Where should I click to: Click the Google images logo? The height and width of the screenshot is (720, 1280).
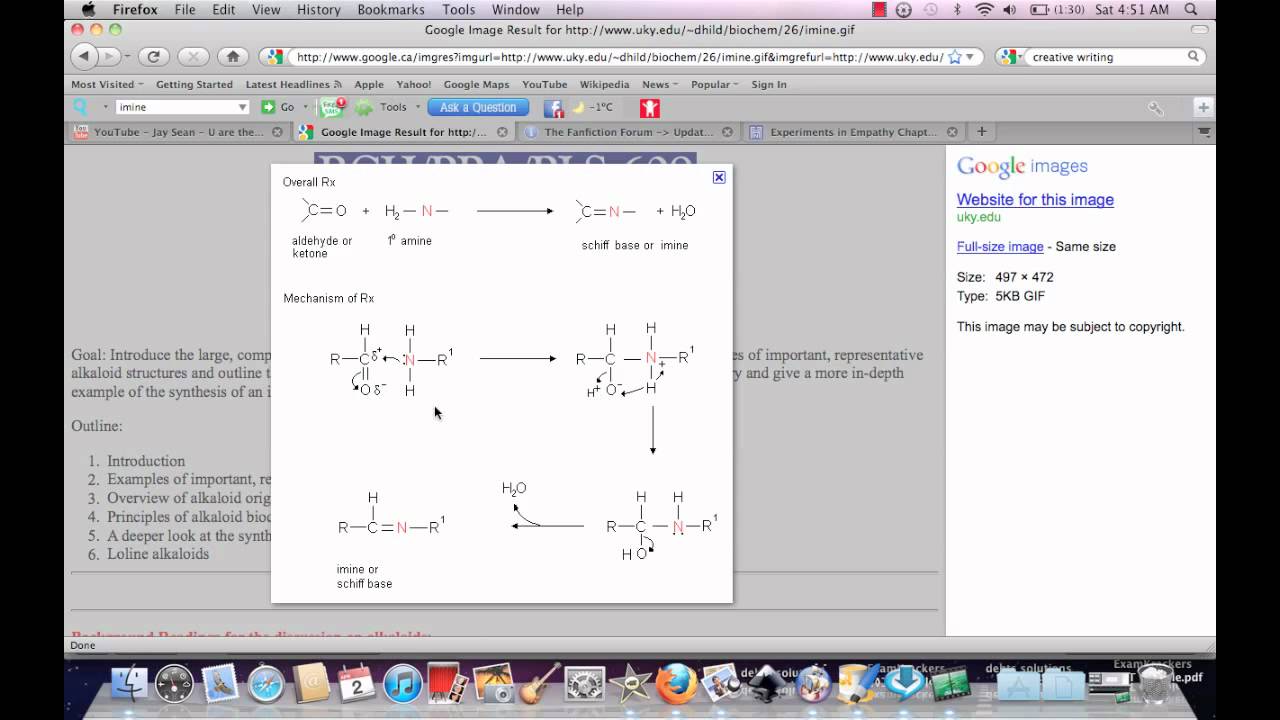(1022, 167)
